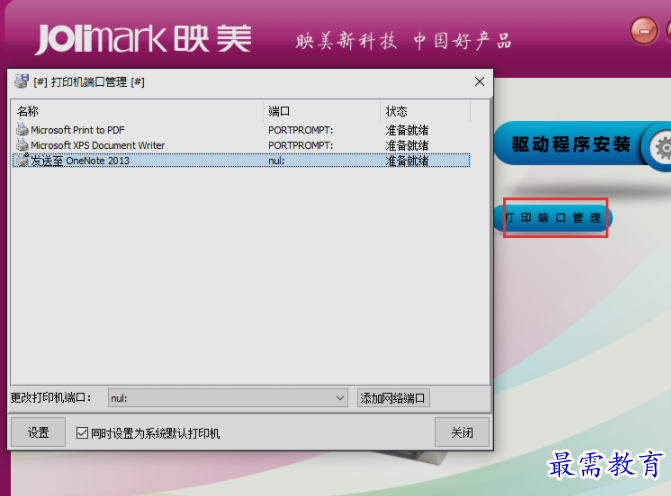Click printer icon beside 发送至 OneNote 2013
The height and width of the screenshot is (496, 671).
click(22, 160)
